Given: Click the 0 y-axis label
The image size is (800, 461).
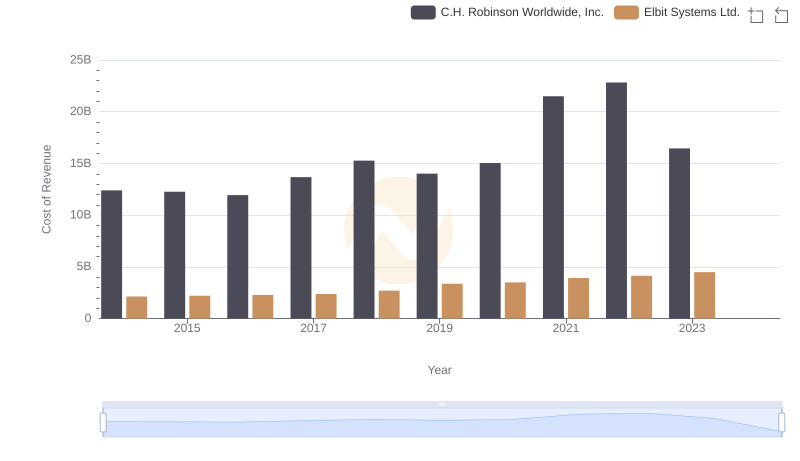Looking at the screenshot, I should pyautogui.click(x=88, y=318).
